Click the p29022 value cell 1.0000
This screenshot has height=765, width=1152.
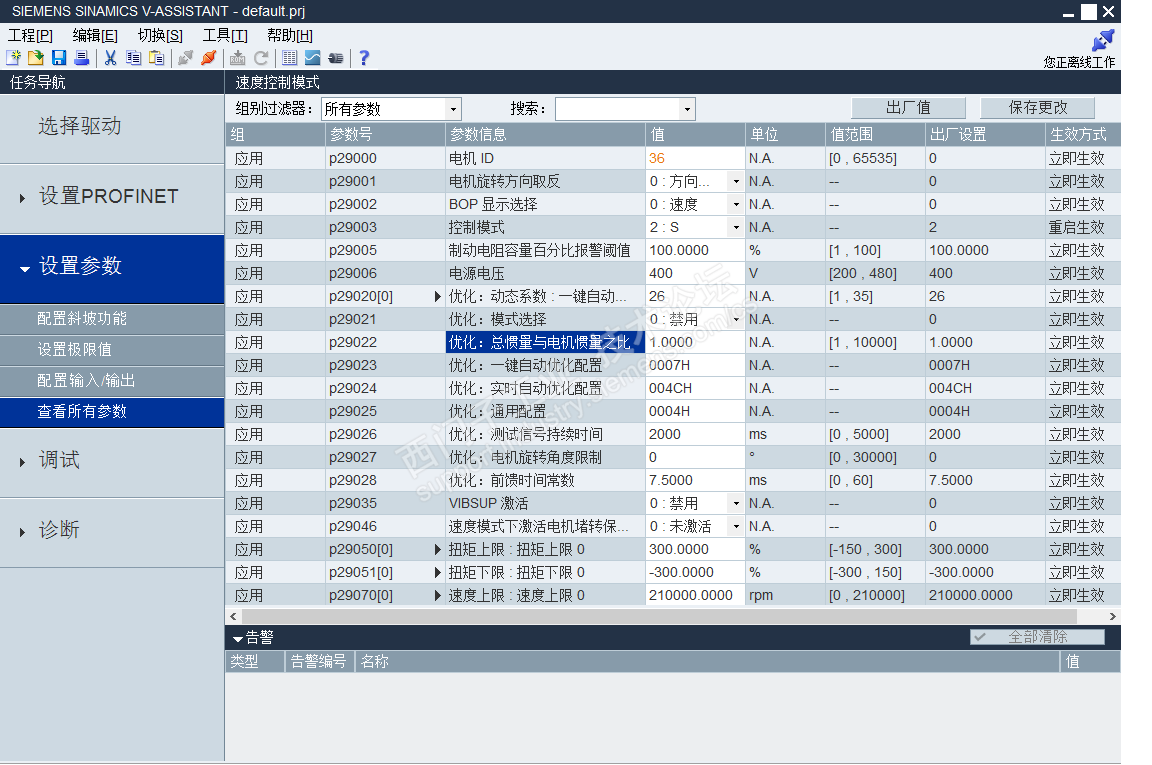[694, 342]
